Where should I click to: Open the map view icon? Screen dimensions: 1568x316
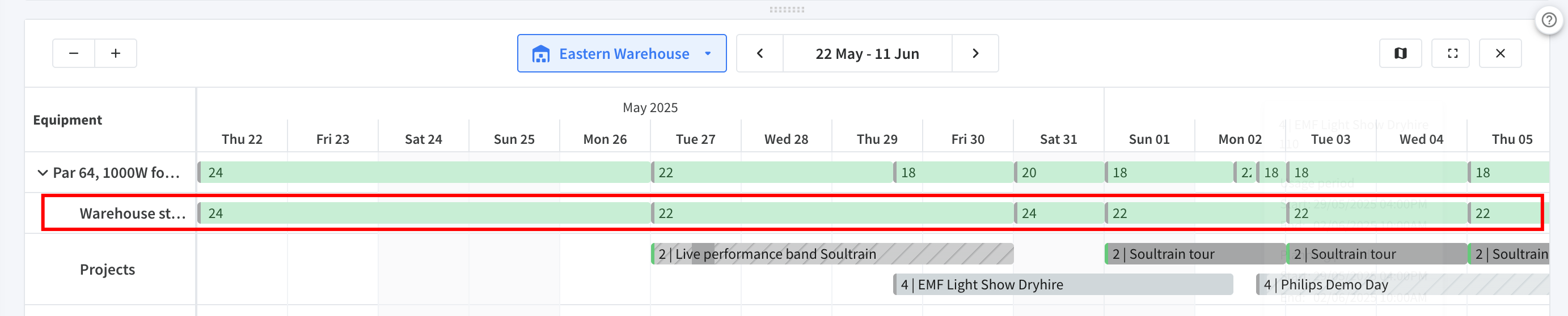(1401, 53)
